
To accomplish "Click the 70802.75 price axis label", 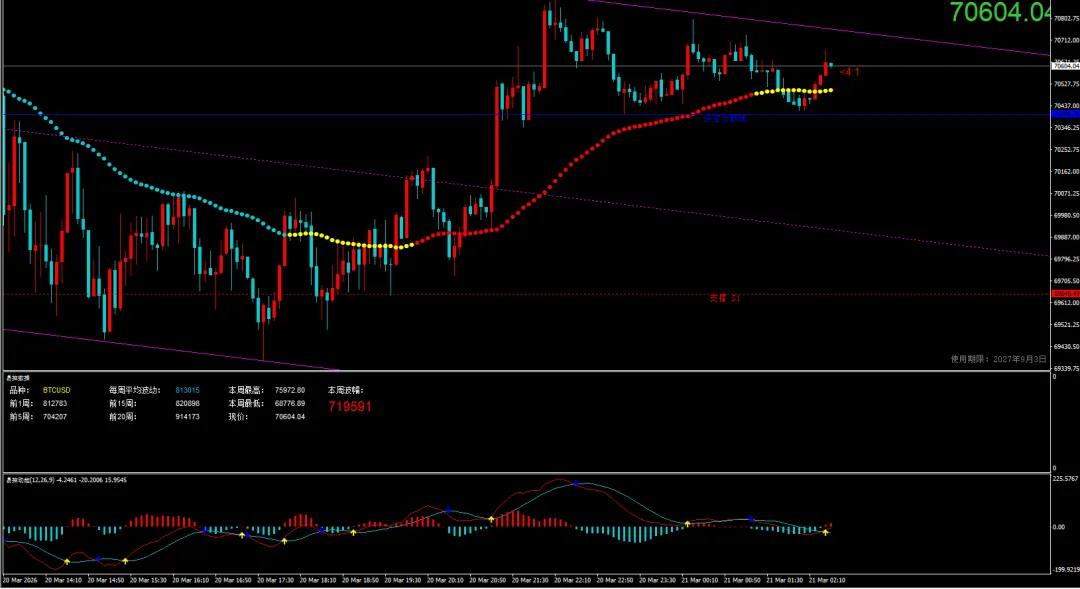I will tap(1066, 19).
